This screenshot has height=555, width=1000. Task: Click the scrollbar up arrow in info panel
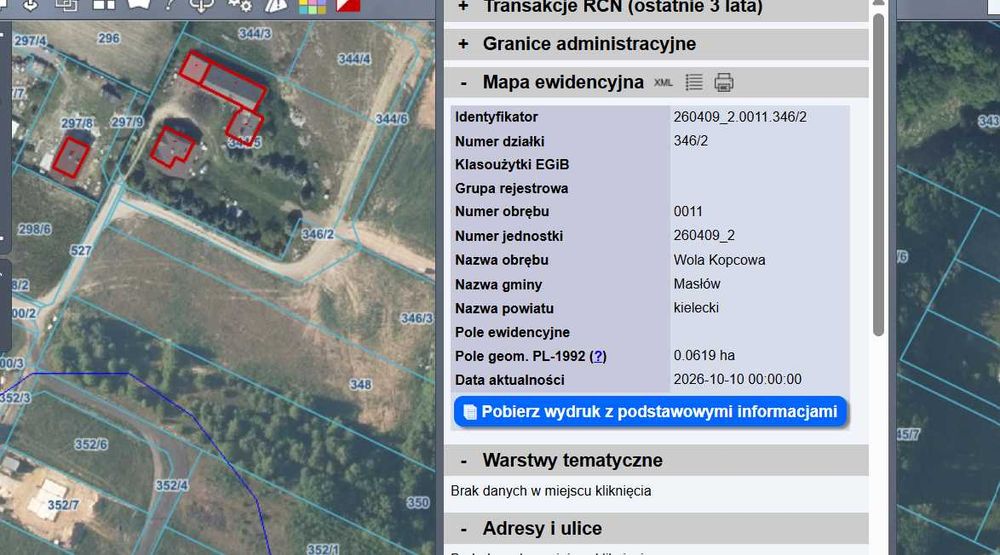878,3
